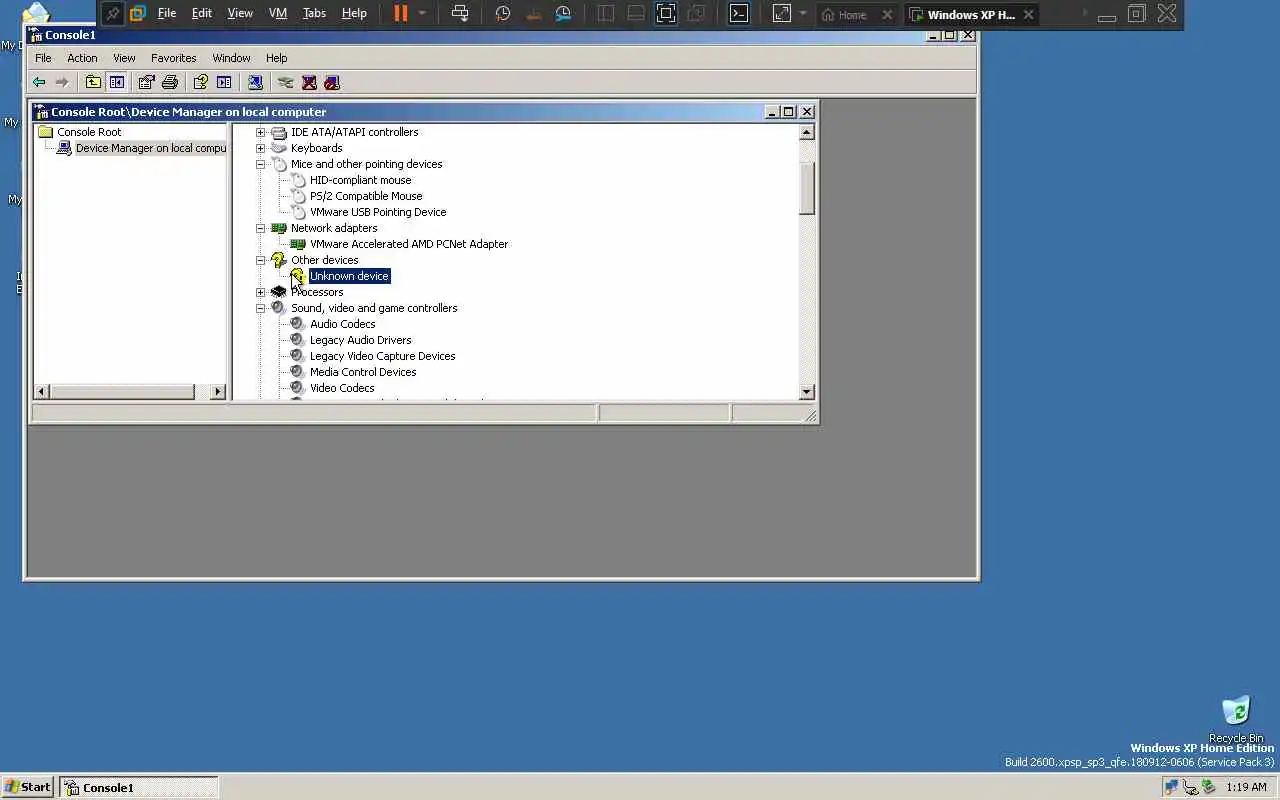Open the VMware console view terminal icon
The width and height of the screenshot is (1280, 800).
(738, 14)
